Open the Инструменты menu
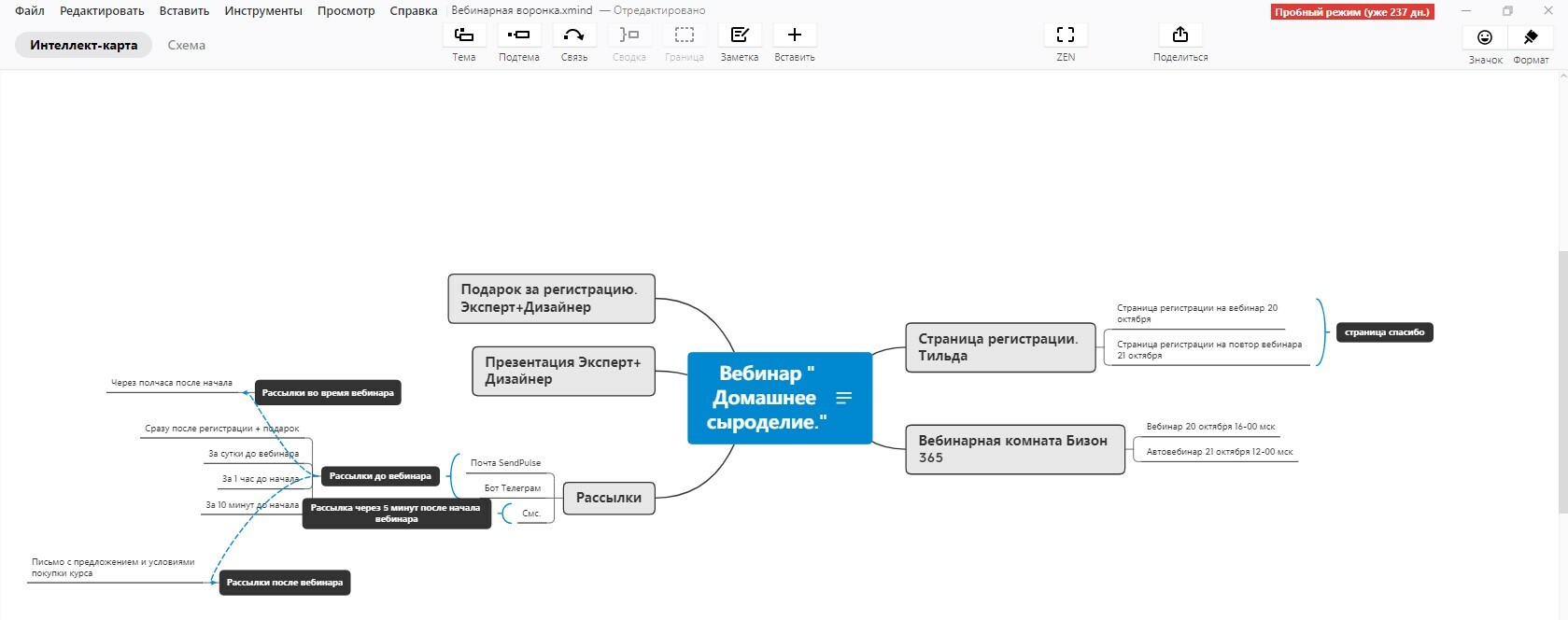The height and width of the screenshot is (620, 1568). coord(262,11)
